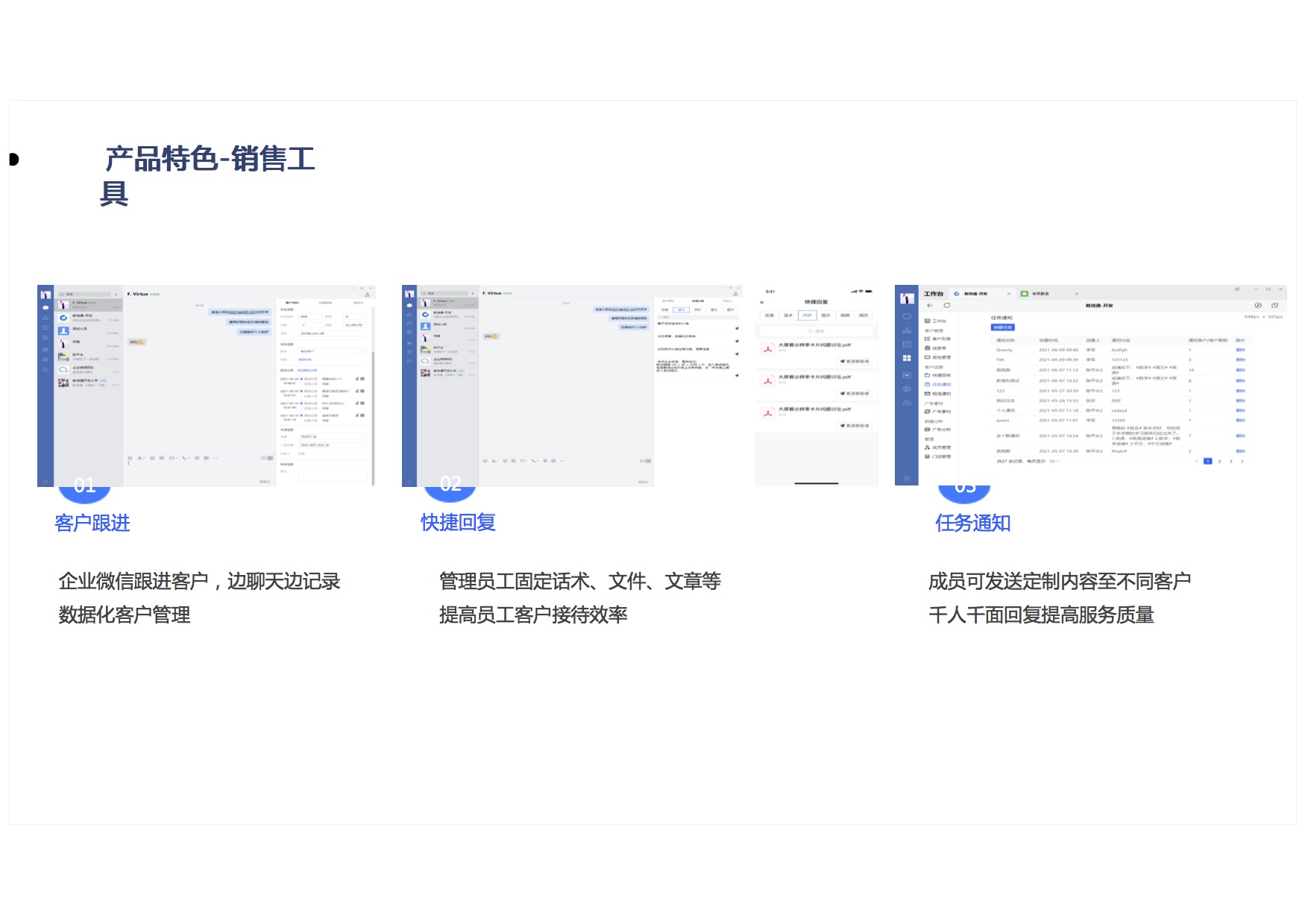The width and height of the screenshot is (1308, 924).
Task: Click the back arrow in the task notification window
Action: (930, 305)
